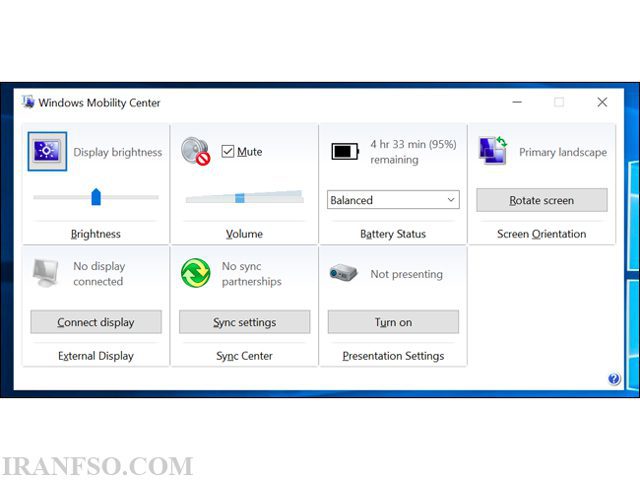Click the 'Display brightness' text
Screen dimensions: 640x480
[x=118, y=152]
